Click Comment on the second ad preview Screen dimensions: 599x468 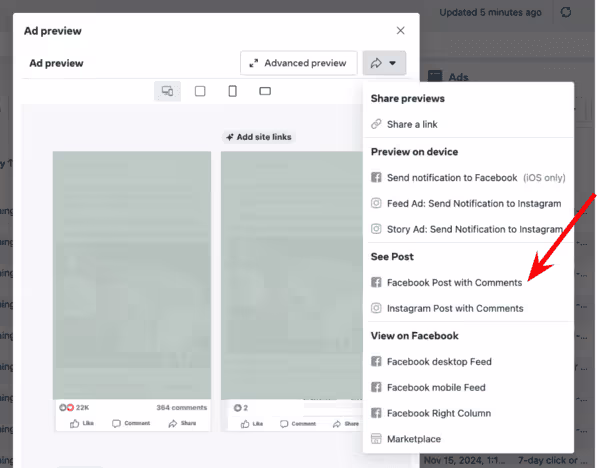[x=298, y=424]
